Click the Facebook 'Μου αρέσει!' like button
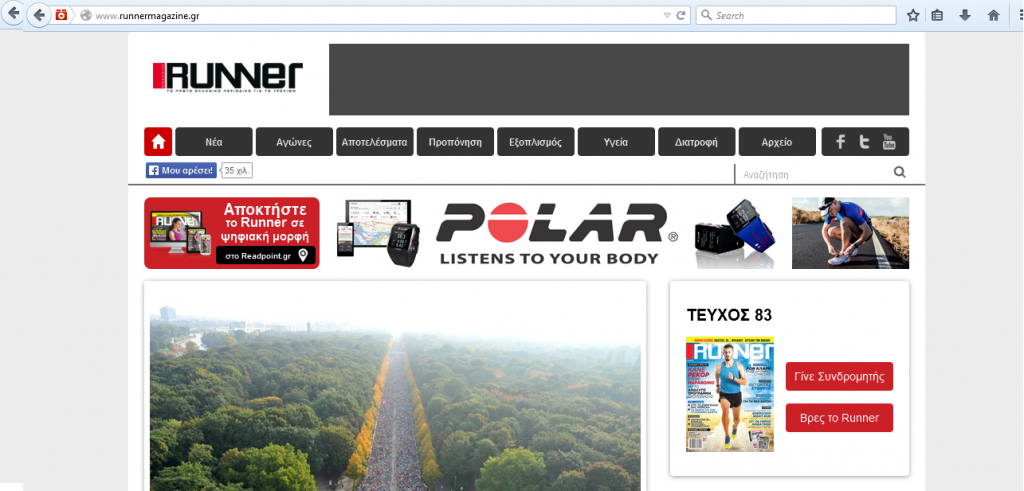Image resolution: width=1024 pixels, height=491 pixels. pyautogui.click(x=181, y=170)
